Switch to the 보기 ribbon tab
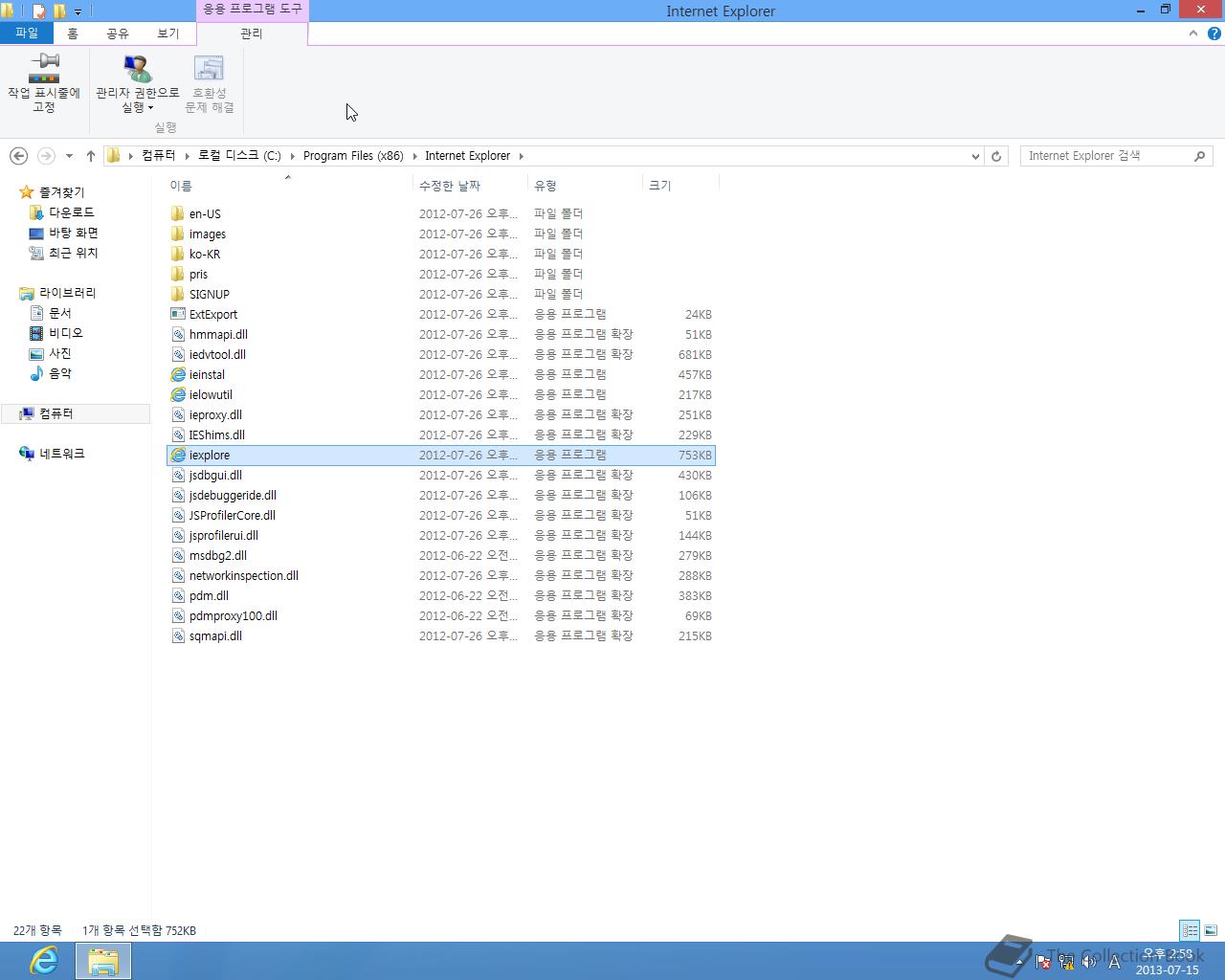Viewport: 1225px width, 980px height. [168, 33]
